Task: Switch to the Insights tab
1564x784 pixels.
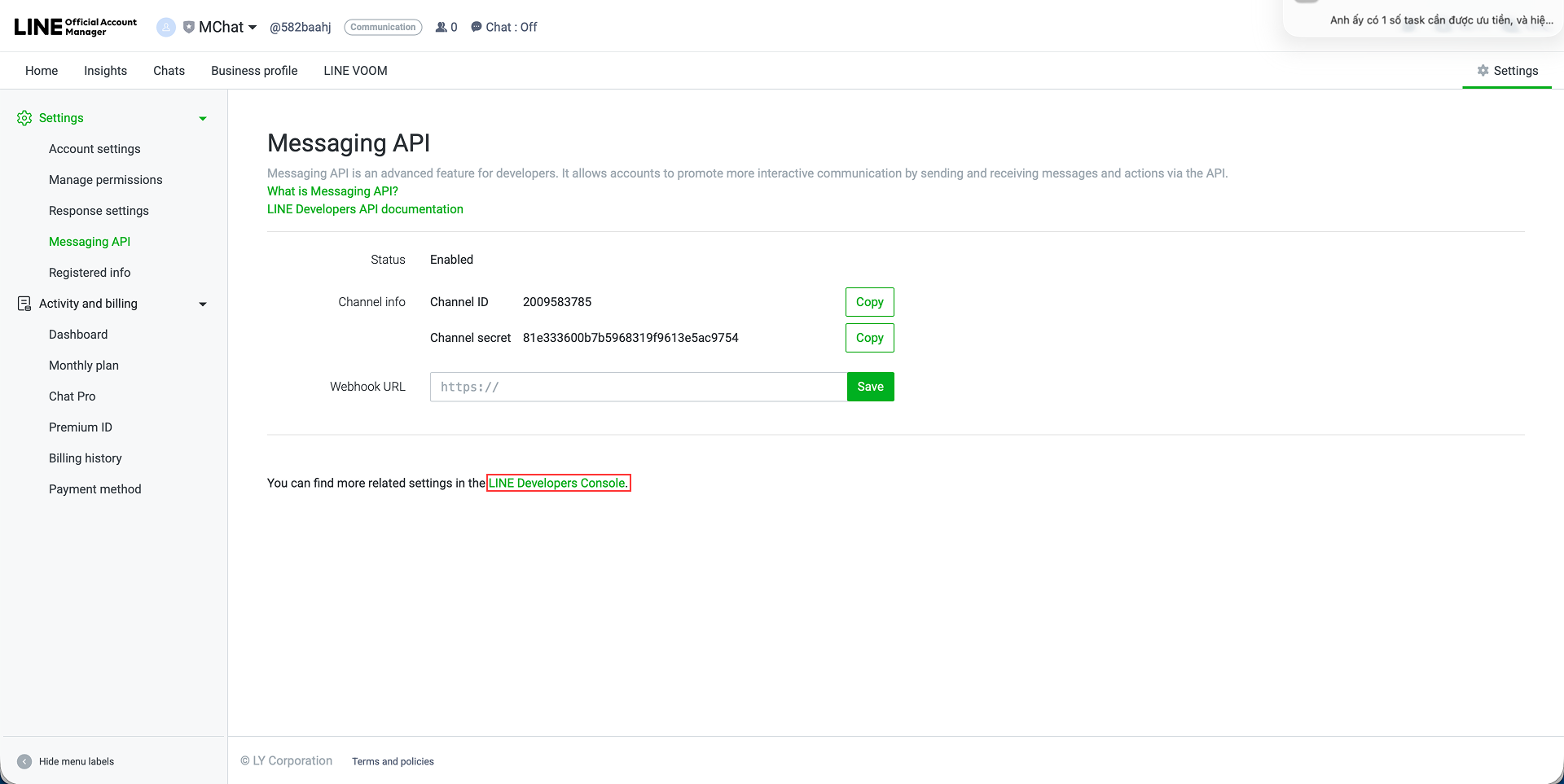Action: (x=105, y=71)
